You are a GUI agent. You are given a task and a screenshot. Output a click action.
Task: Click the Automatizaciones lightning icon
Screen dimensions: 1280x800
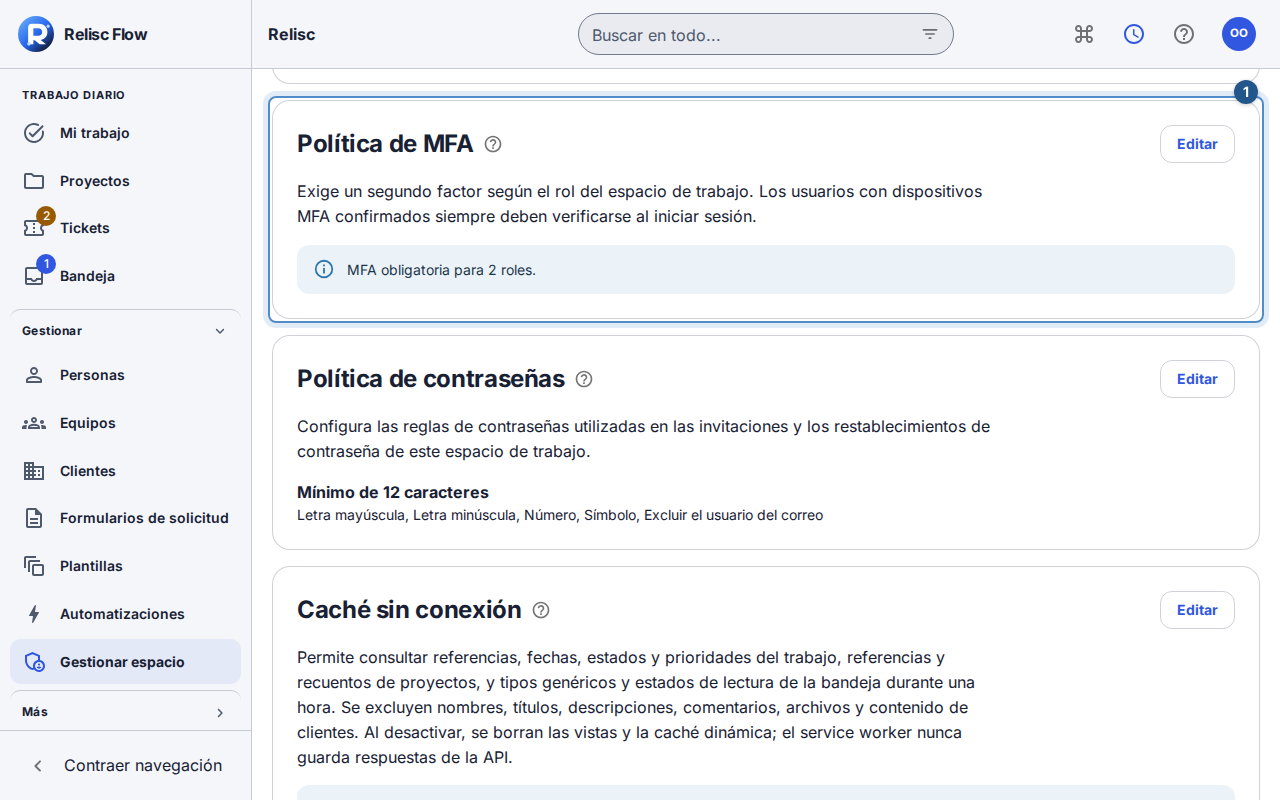click(x=34, y=614)
